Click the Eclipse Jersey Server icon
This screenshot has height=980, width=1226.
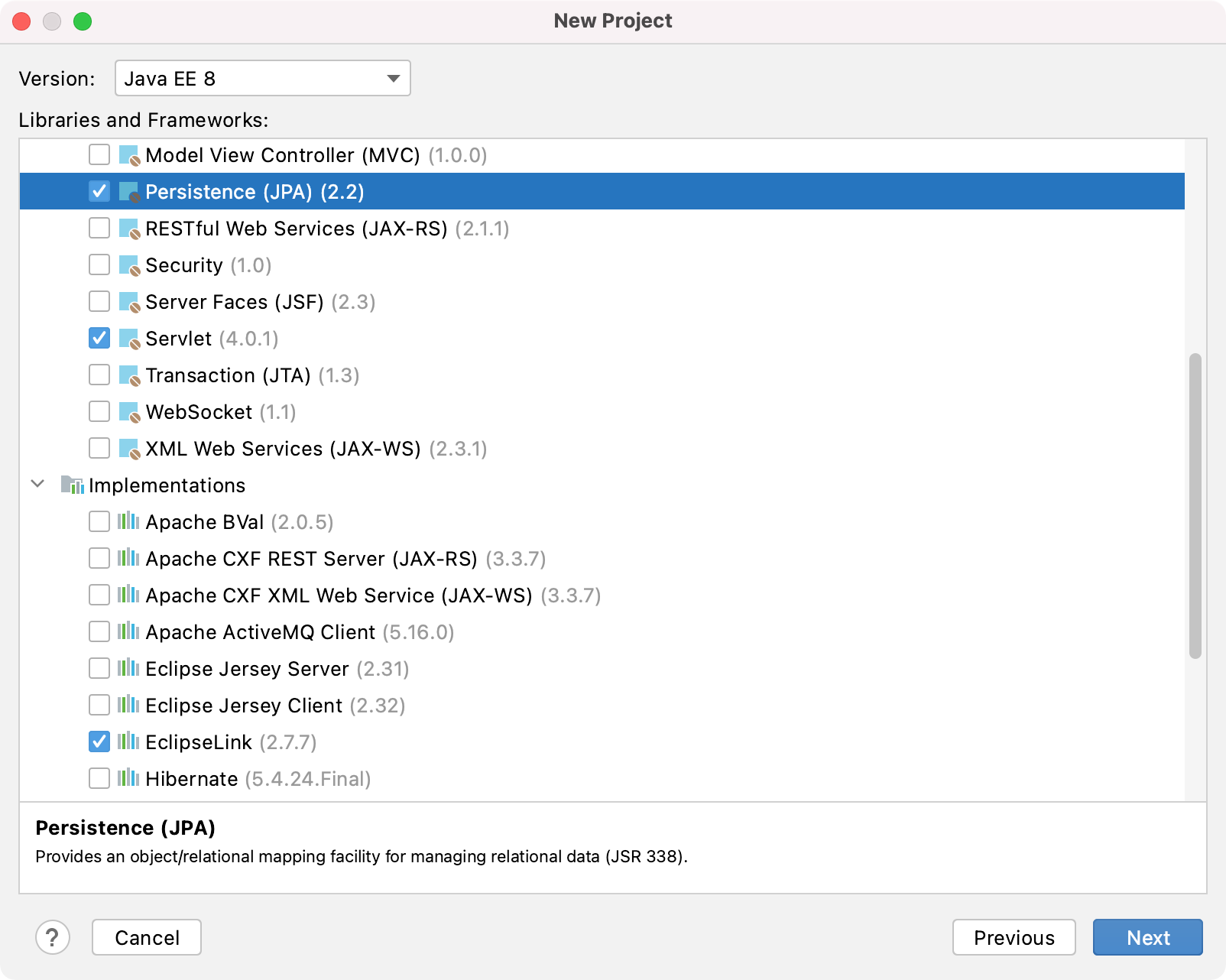pyautogui.click(x=127, y=669)
